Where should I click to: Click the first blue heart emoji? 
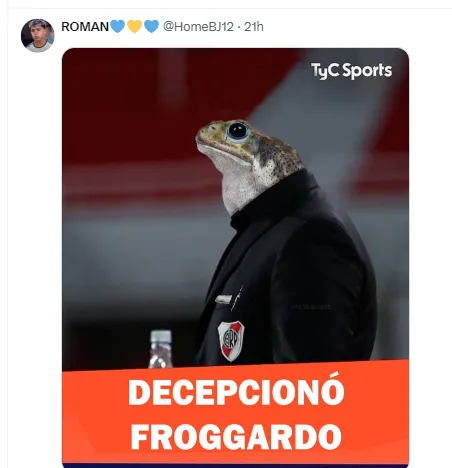[117, 26]
